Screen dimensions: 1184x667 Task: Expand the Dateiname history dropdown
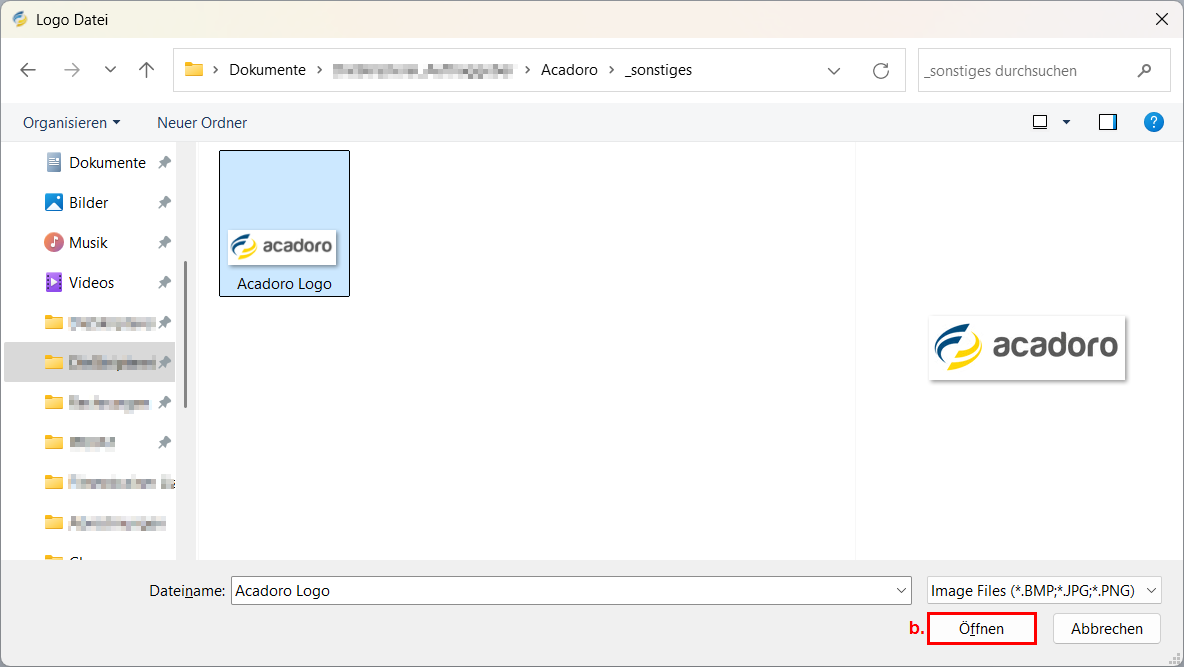[901, 590]
